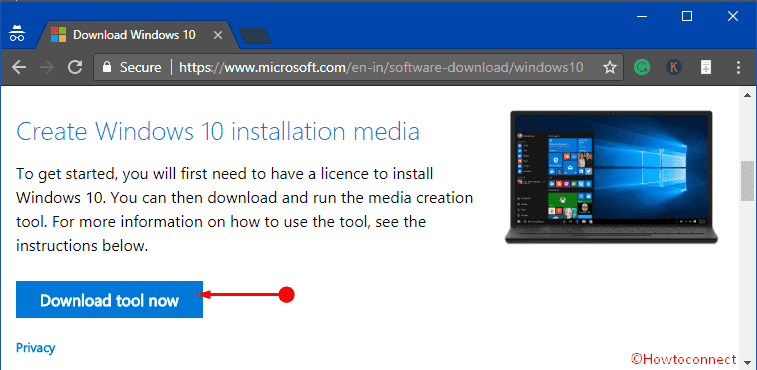The image size is (757, 370).
Task: Bookmark page with the star icon
Action: click(x=610, y=67)
